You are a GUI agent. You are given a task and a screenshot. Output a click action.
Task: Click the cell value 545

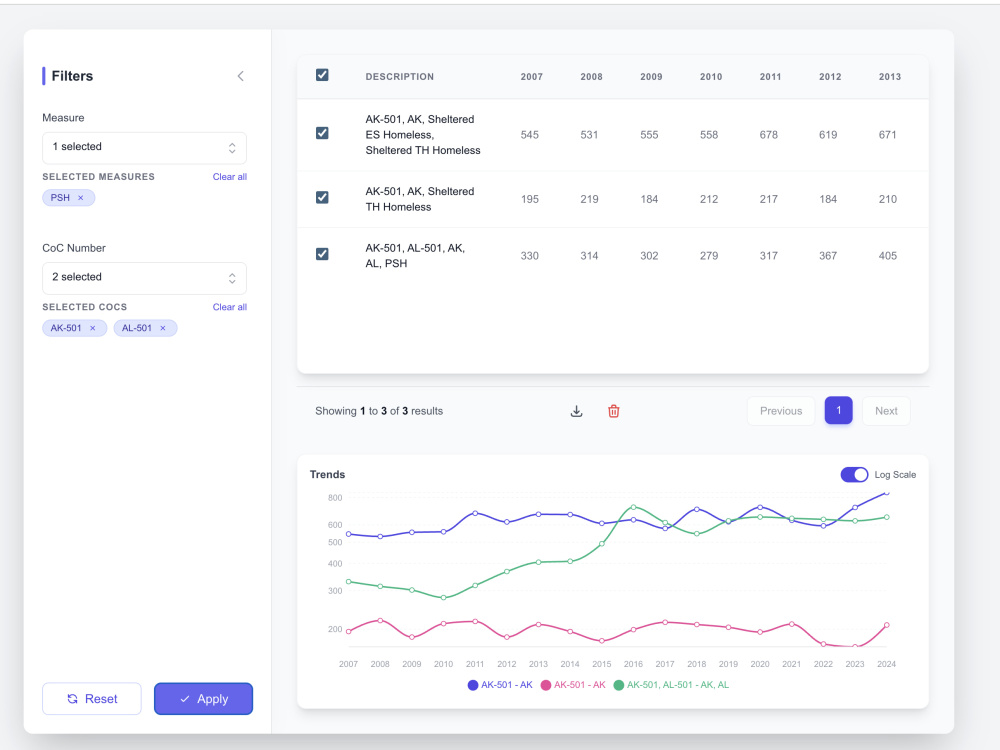[x=529, y=135]
